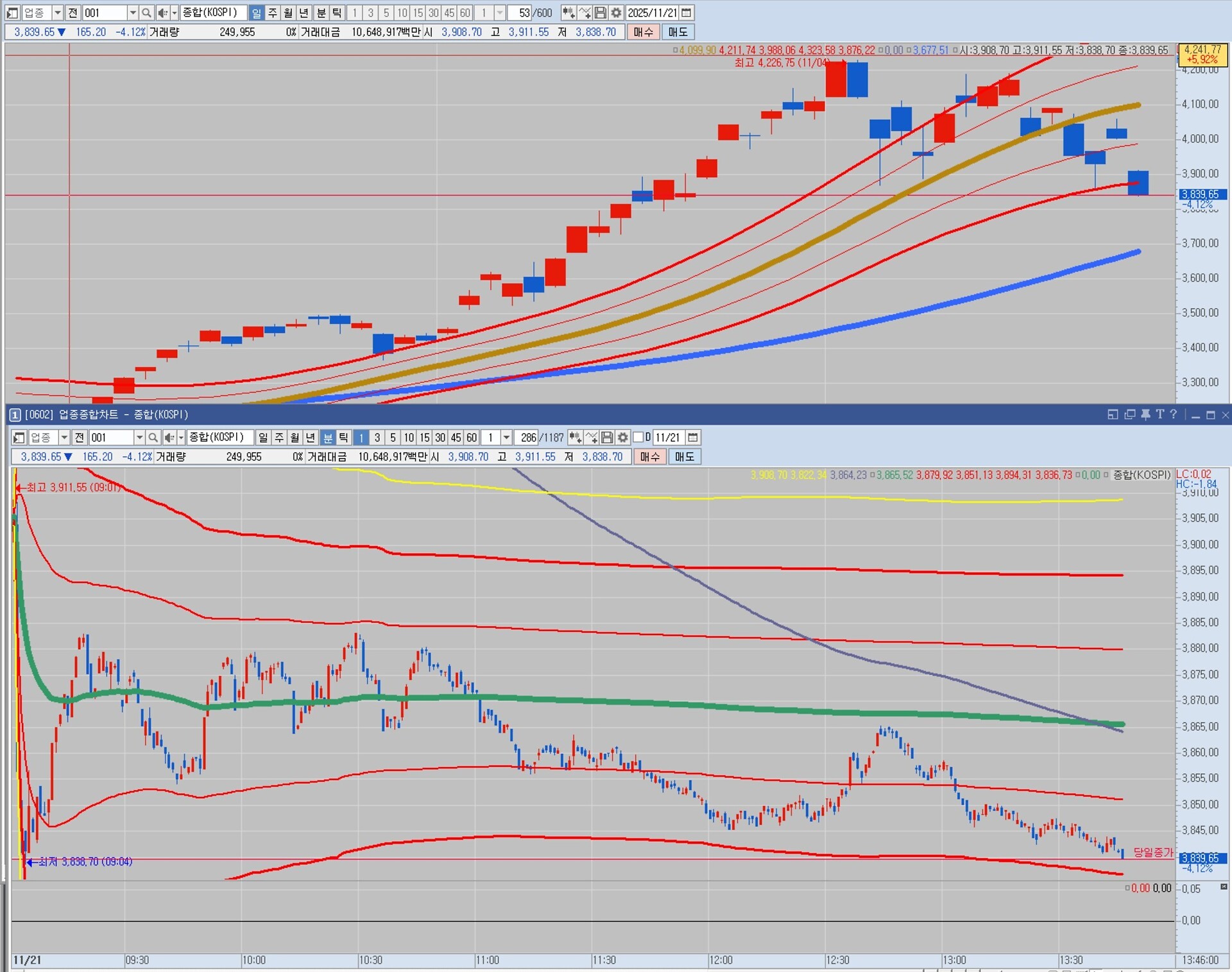Click the magnifier search icon in top toolbar
The height and width of the screenshot is (972, 1232).
pos(146,13)
